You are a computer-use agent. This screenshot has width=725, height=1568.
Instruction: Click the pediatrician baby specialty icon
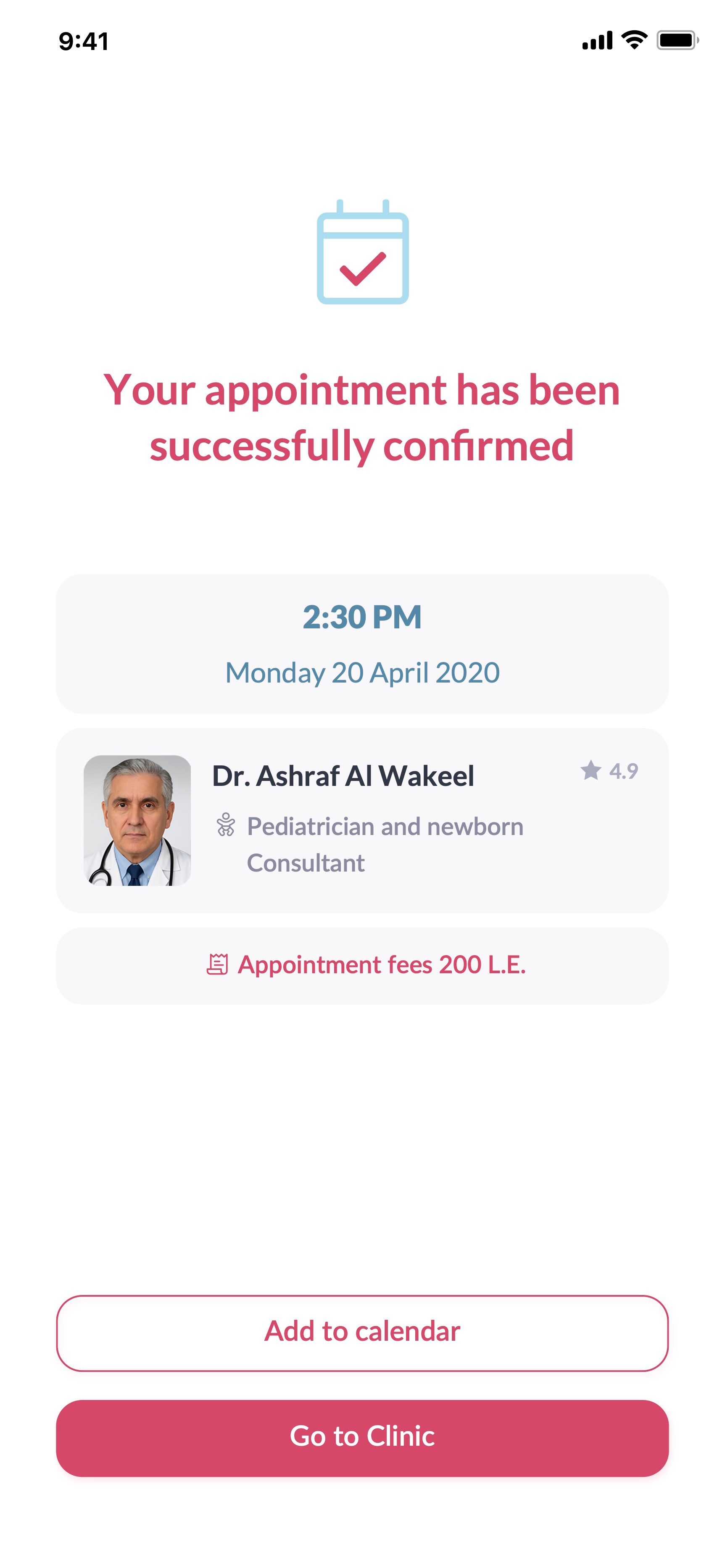pos(225,825)
